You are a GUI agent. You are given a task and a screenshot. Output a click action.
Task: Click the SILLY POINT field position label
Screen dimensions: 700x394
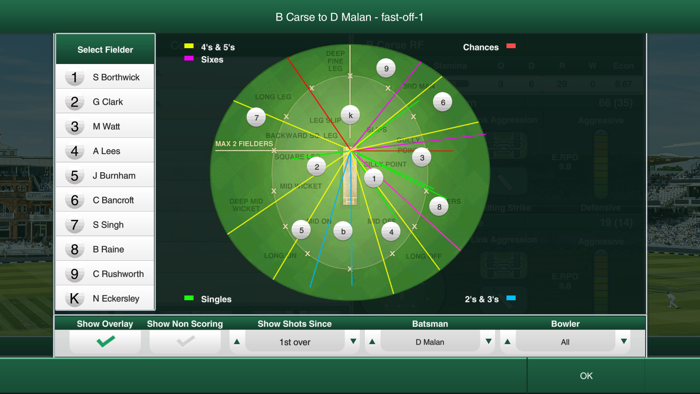(x=385, y=164)
